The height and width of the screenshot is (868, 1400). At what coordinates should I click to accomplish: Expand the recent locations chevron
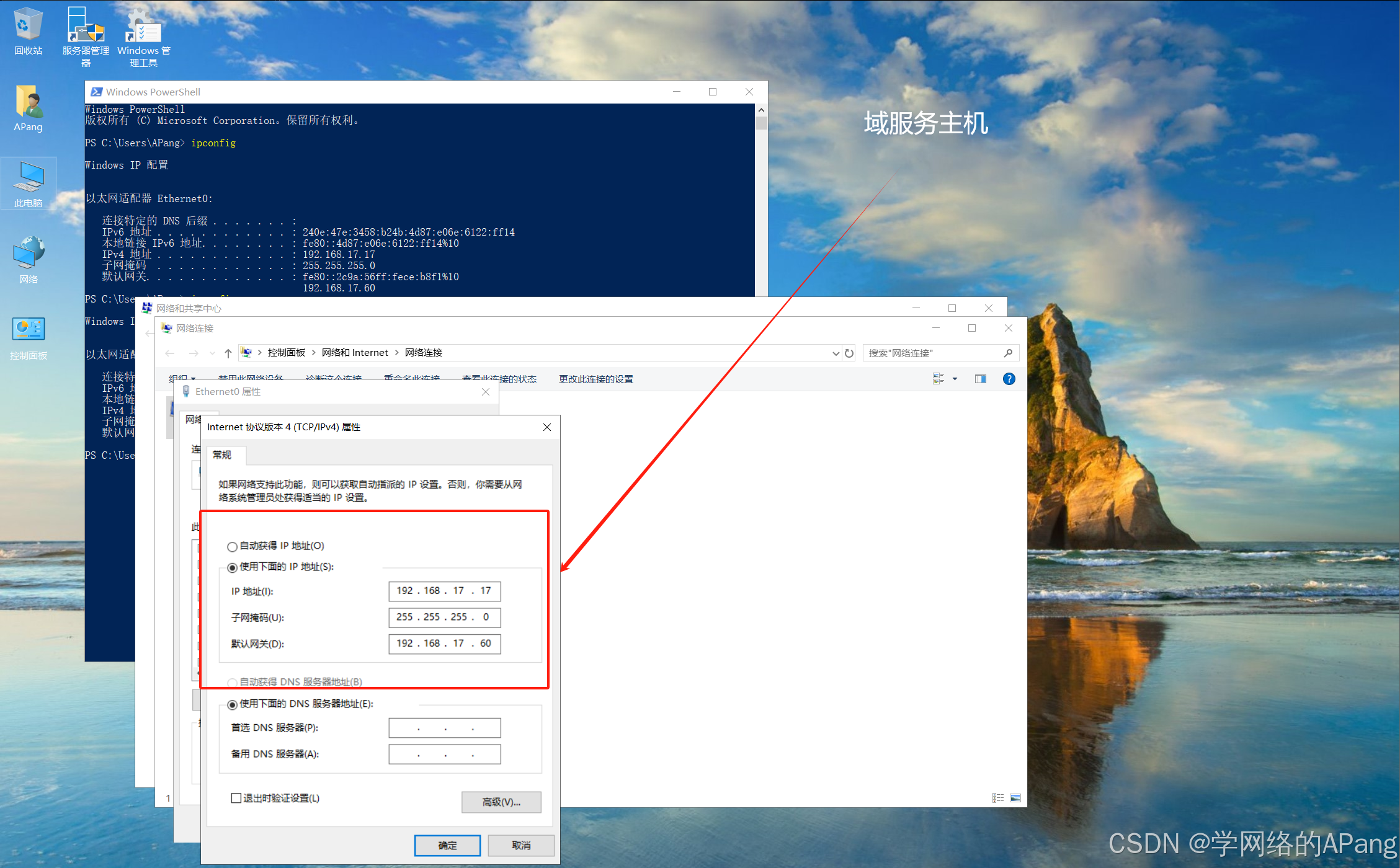(x=212, y=353)
